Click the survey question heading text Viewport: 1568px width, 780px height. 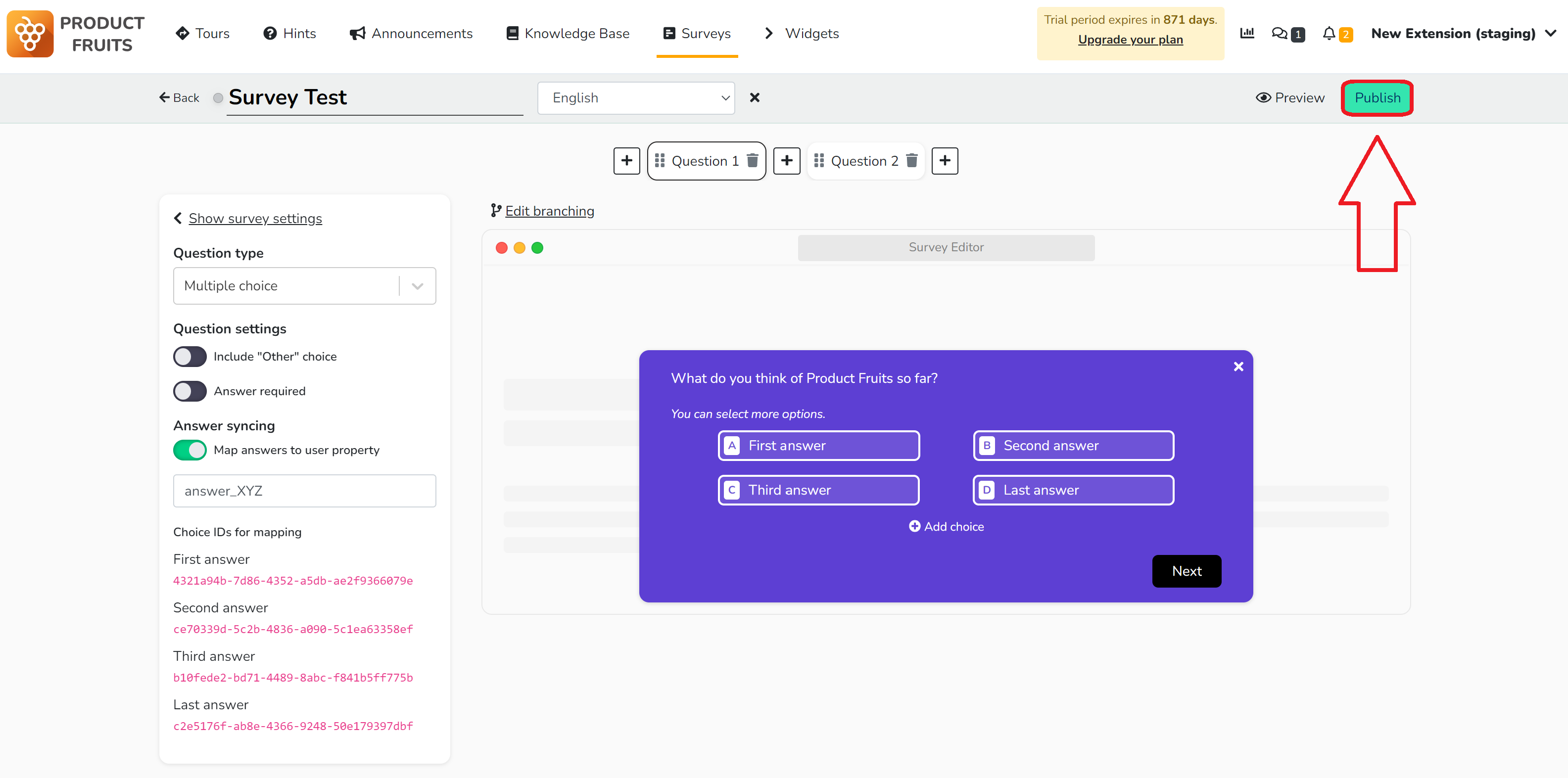804,378
